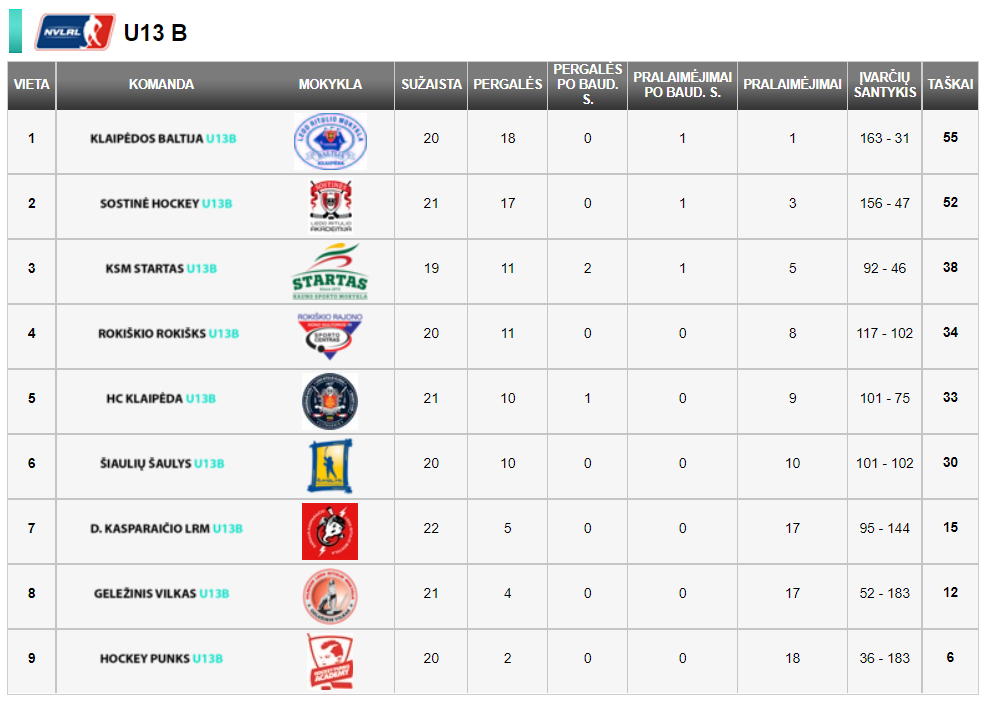The image size is (990, 708).
Task: Select Šiaulių Šaulys yellow-blue logo
Action: 330,466
